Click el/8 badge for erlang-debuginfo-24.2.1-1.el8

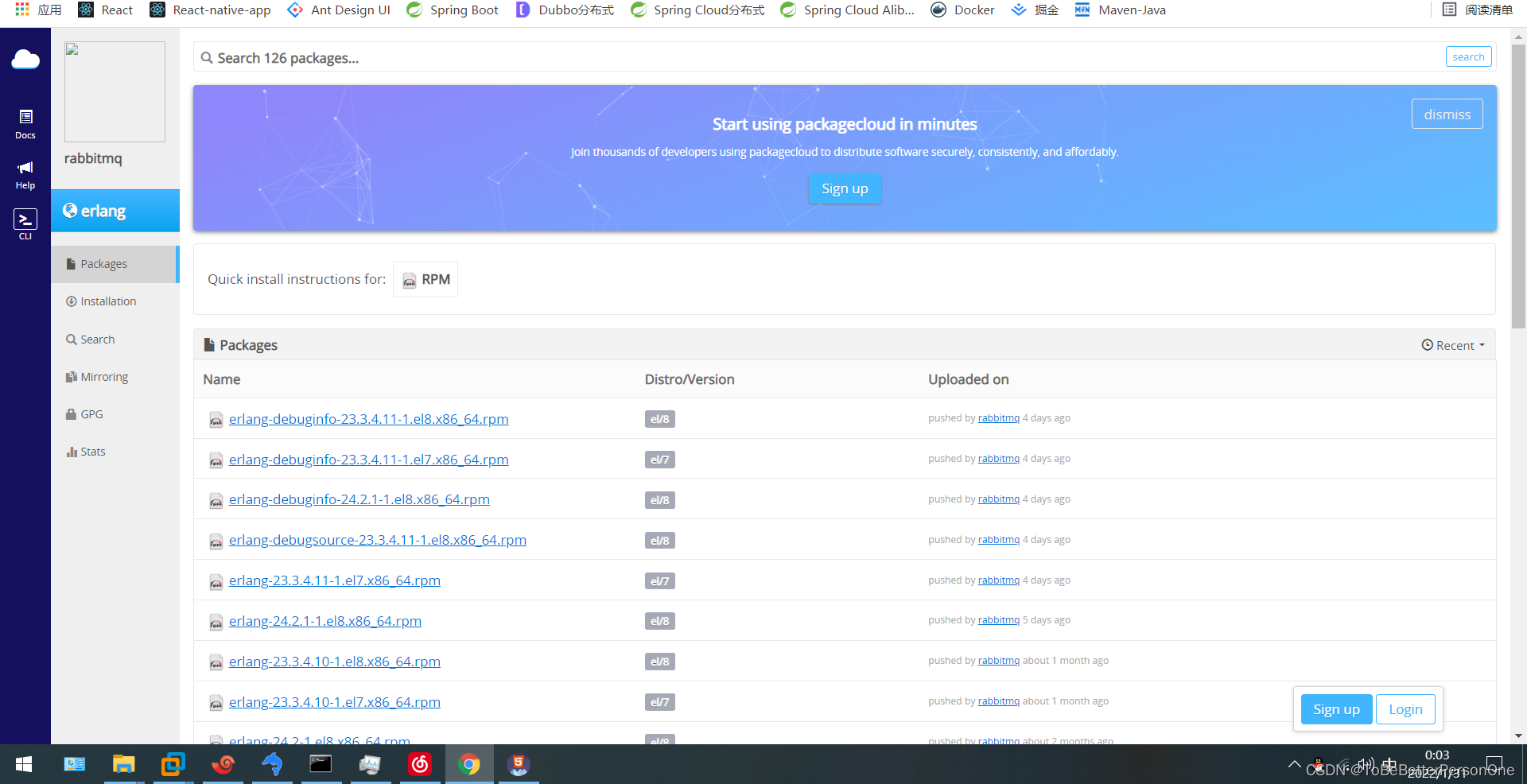pos(659,500)
